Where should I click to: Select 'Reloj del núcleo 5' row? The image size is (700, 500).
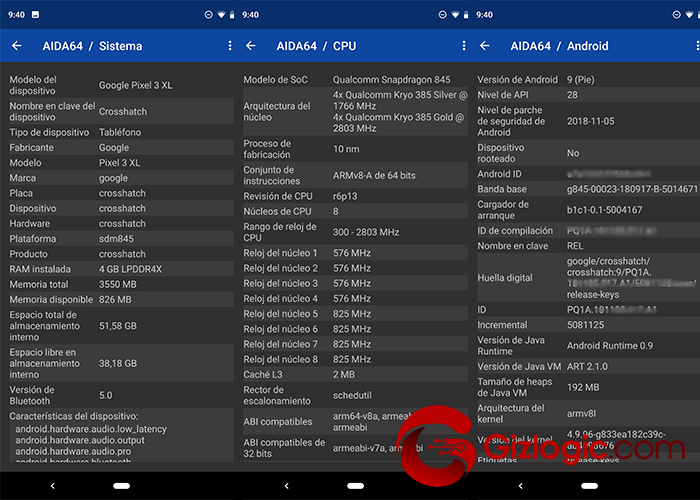coord(355,314)
